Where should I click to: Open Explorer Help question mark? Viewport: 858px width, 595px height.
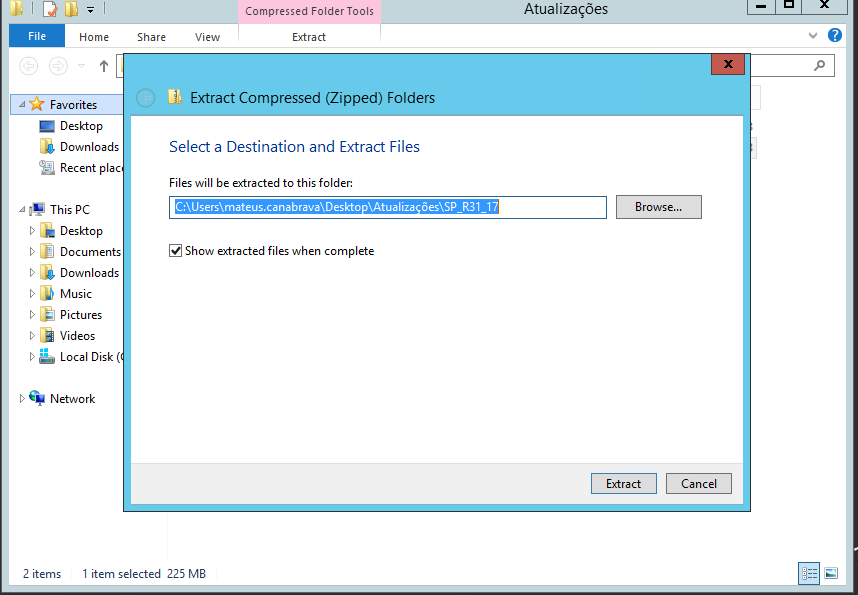pos(834,36)
